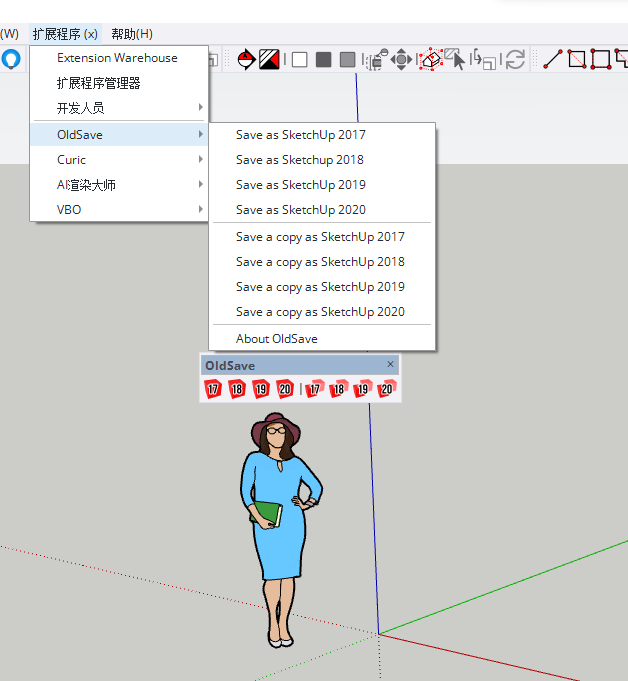Screen dimensions: 628x681
Task: Open Extension Warehouse from the menu
Action: (x=117, y=58)
